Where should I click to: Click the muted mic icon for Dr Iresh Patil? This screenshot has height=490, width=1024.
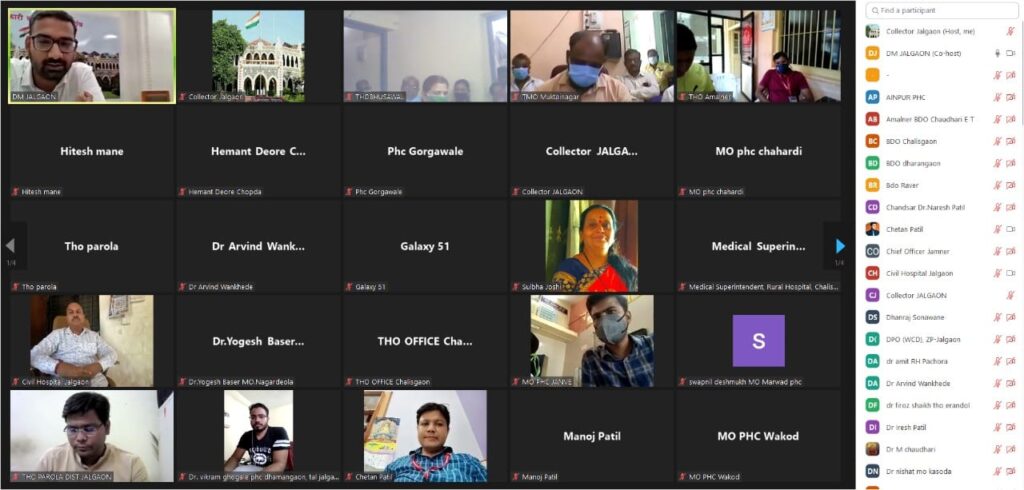click(997, 427)
